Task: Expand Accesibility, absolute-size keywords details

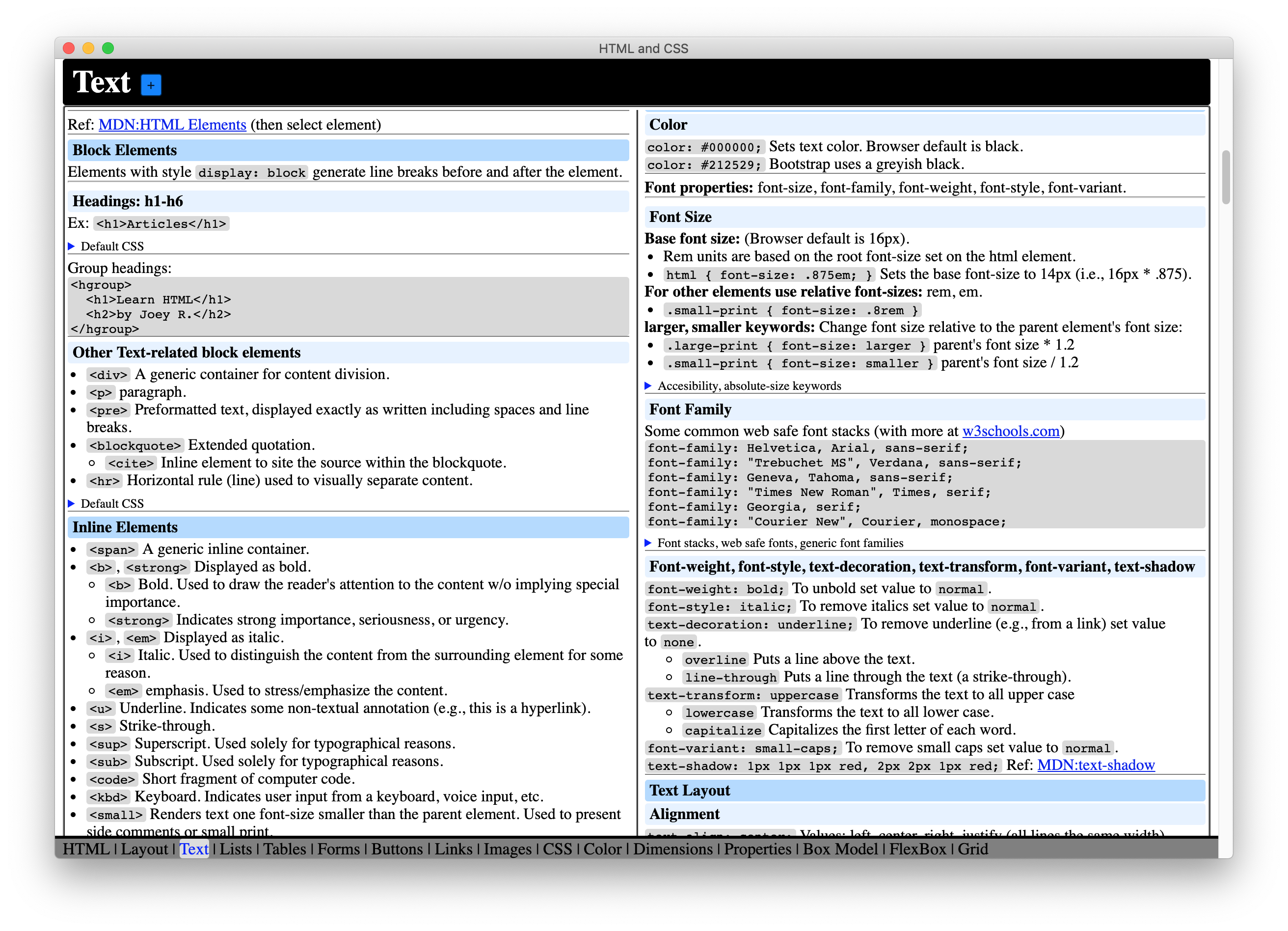Action: tap(743, 385)
